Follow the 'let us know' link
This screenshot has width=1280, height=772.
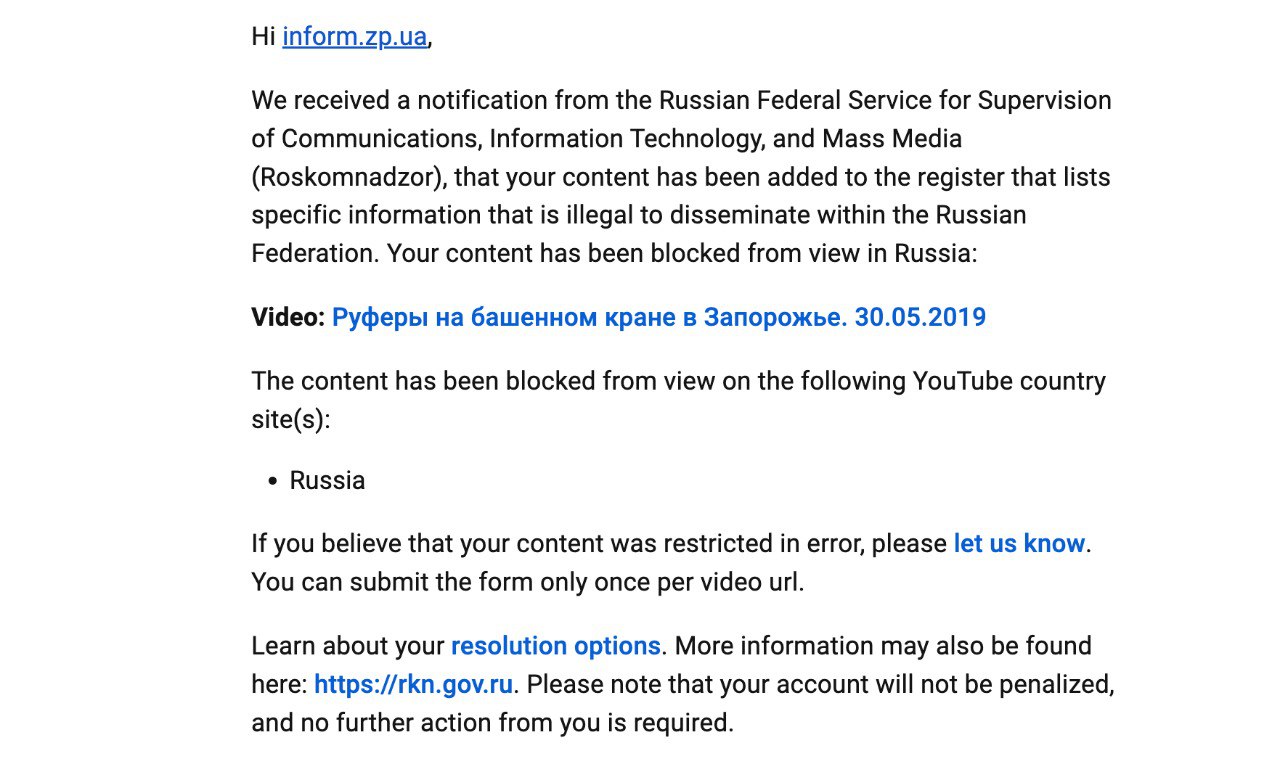[x=1019, y=544]
